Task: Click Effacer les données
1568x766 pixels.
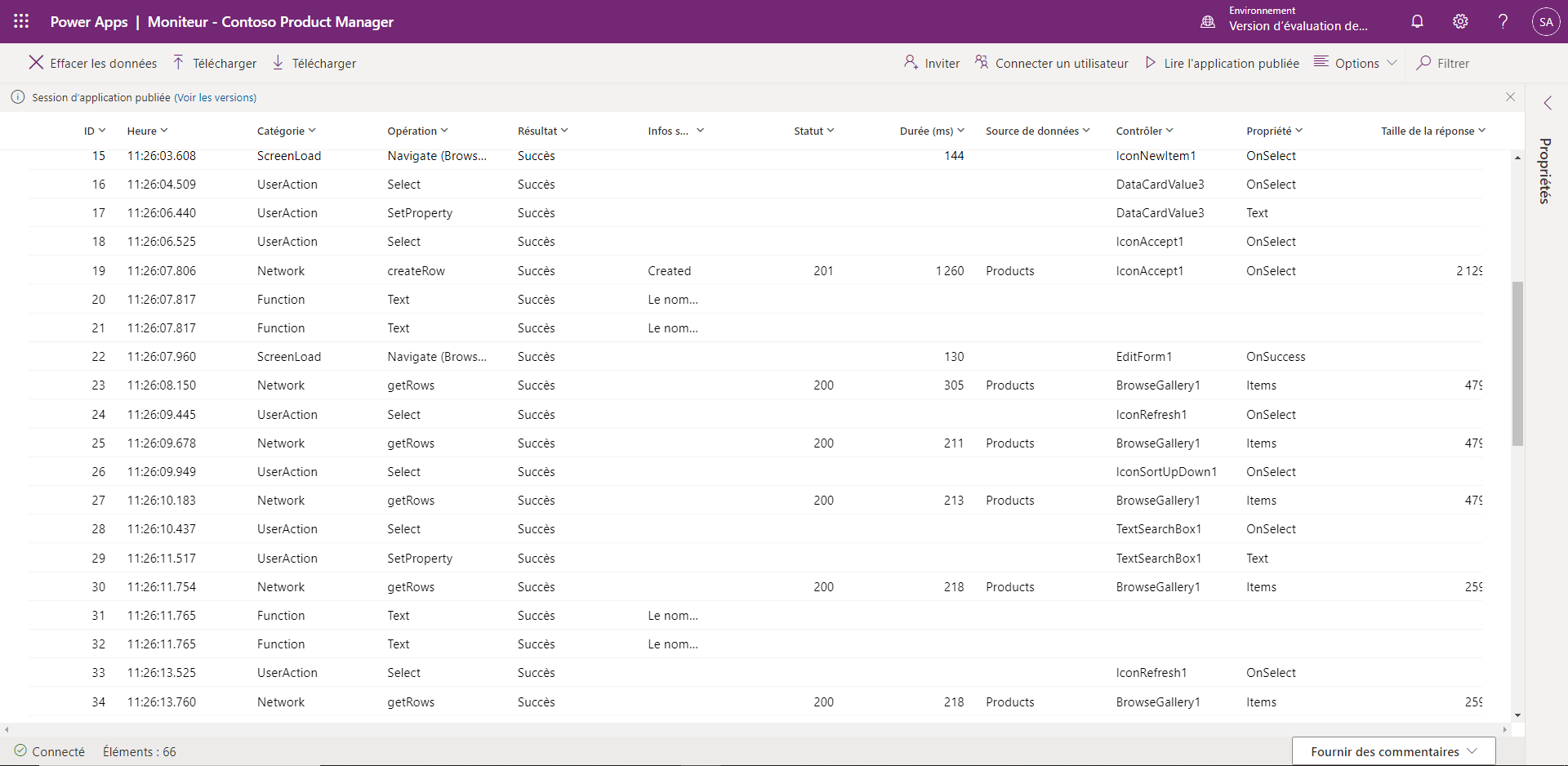Action: tap(93, 63)
